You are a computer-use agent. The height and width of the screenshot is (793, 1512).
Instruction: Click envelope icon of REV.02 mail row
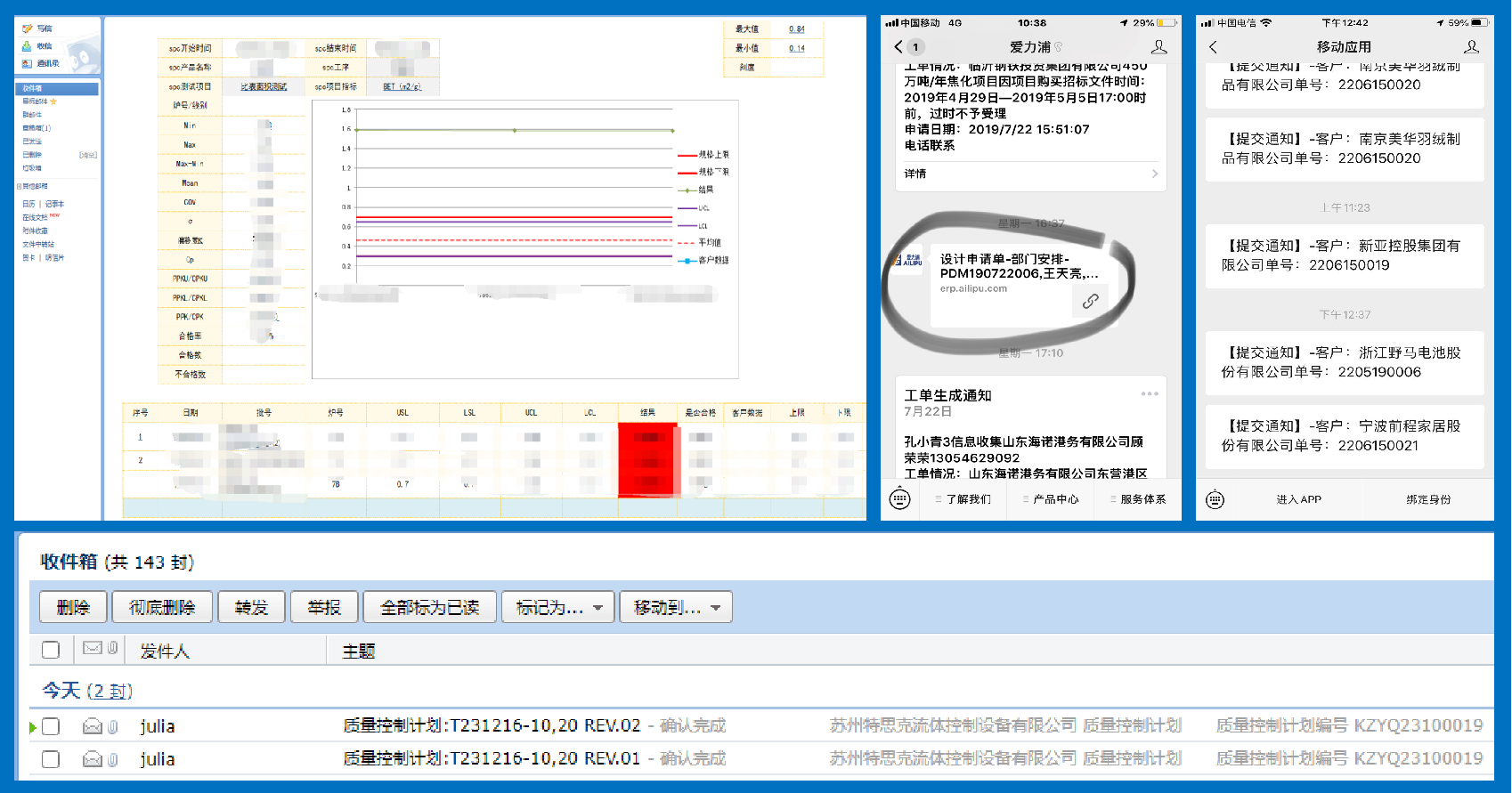coord(93,726)
